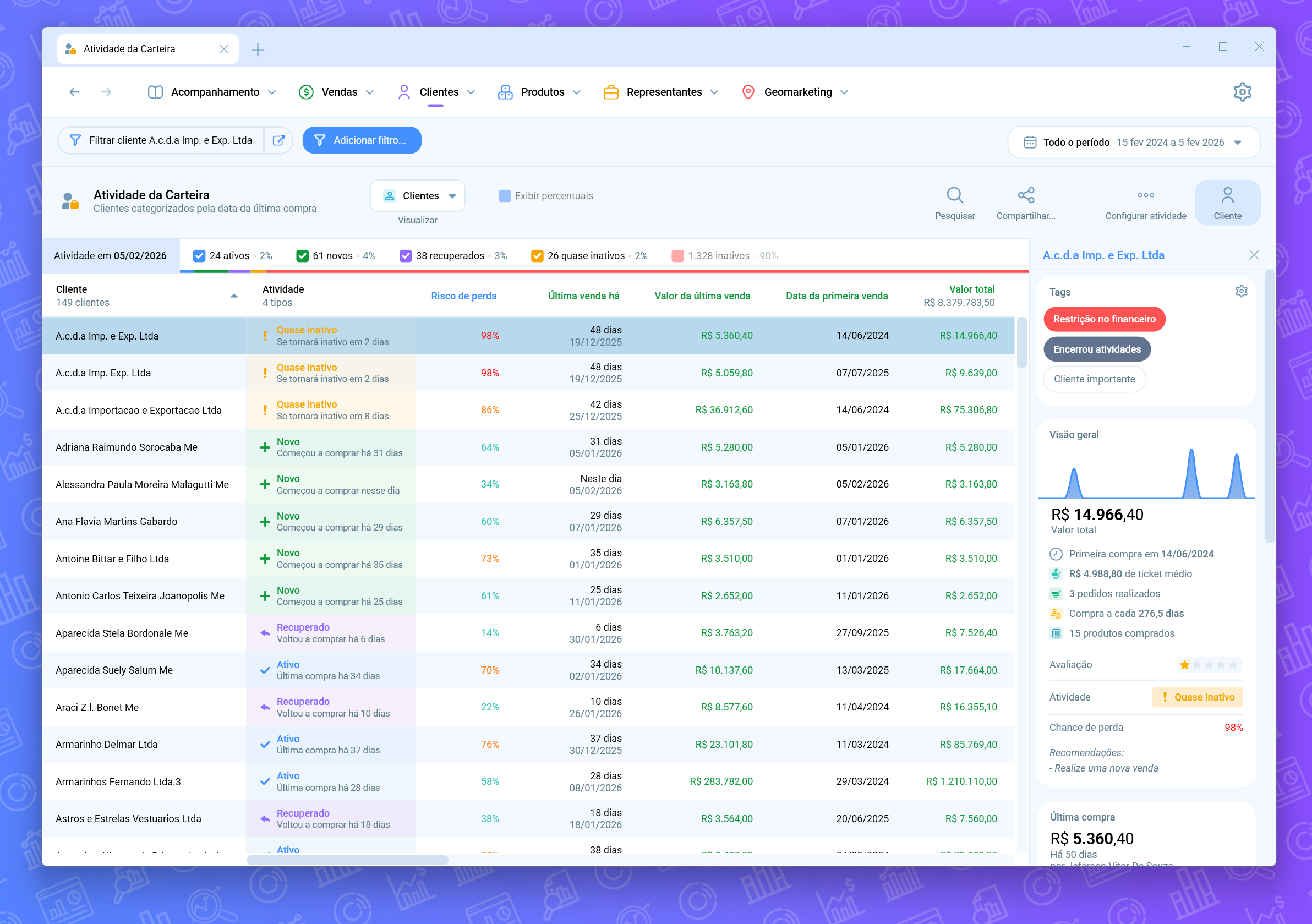Close the A.c.d.a client detail panel

[x=1254, y=255]
